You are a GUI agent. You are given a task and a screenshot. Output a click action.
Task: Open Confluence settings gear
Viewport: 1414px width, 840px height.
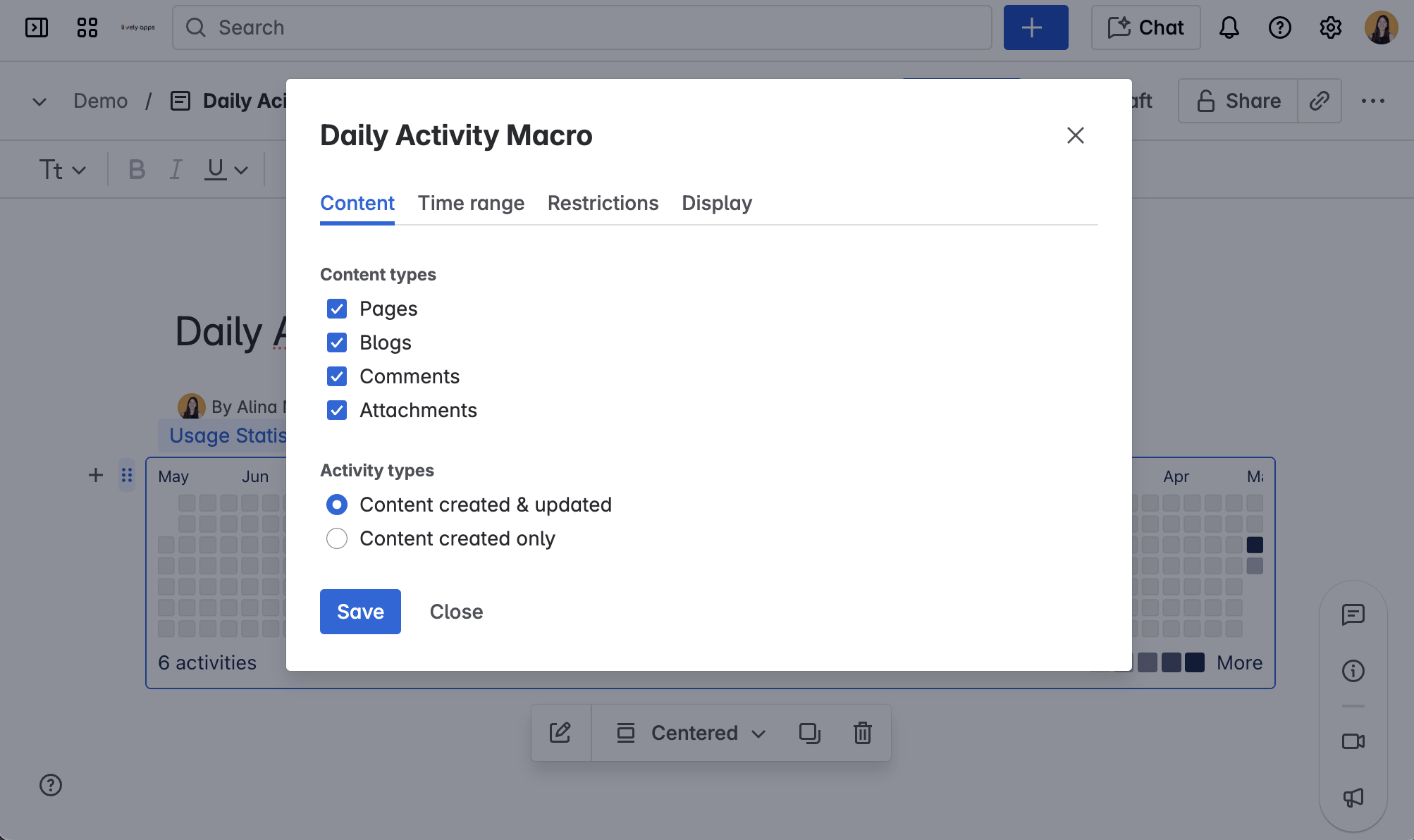(x=1331, y=27)
